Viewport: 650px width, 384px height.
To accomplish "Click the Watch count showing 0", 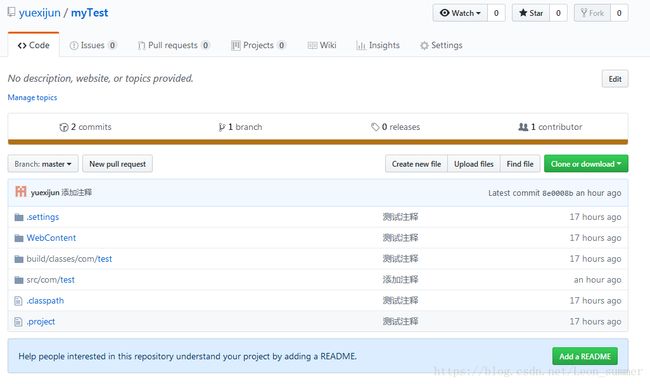I will [496, 13].
